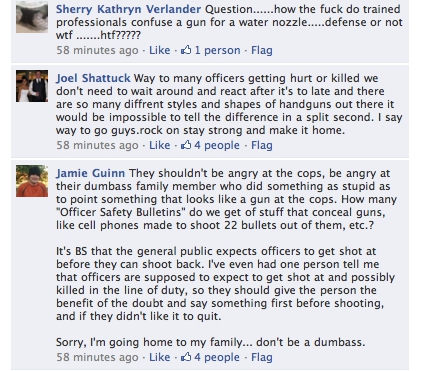This screenshot has width=428, height=371.
Task: Click the thumbs-up icon under Jamie Guinn's comment
Action: tap(186, 357)
